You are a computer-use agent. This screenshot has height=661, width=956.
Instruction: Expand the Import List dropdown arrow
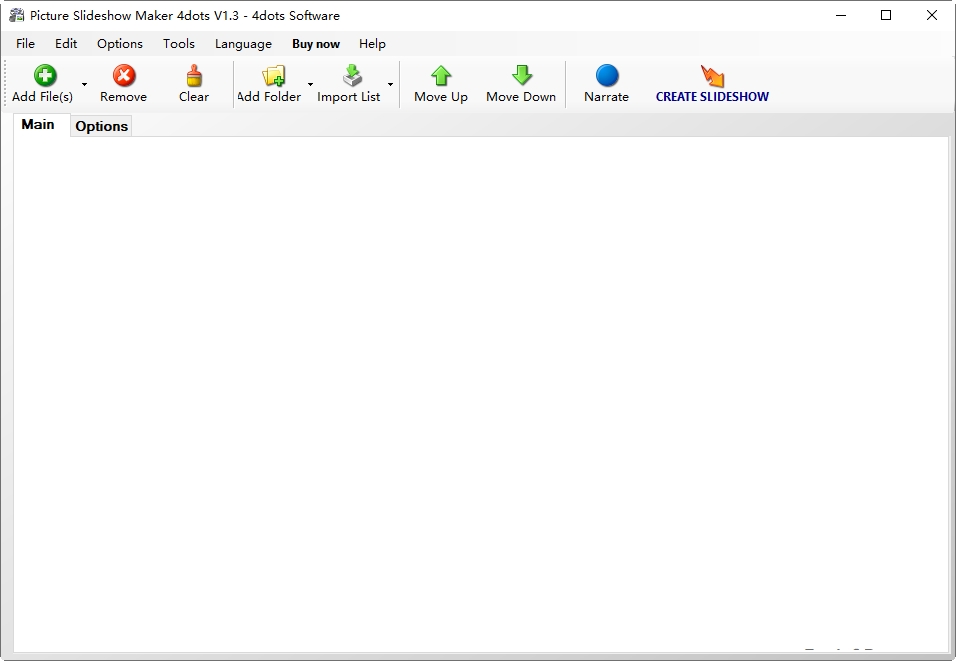coord(390,84)
